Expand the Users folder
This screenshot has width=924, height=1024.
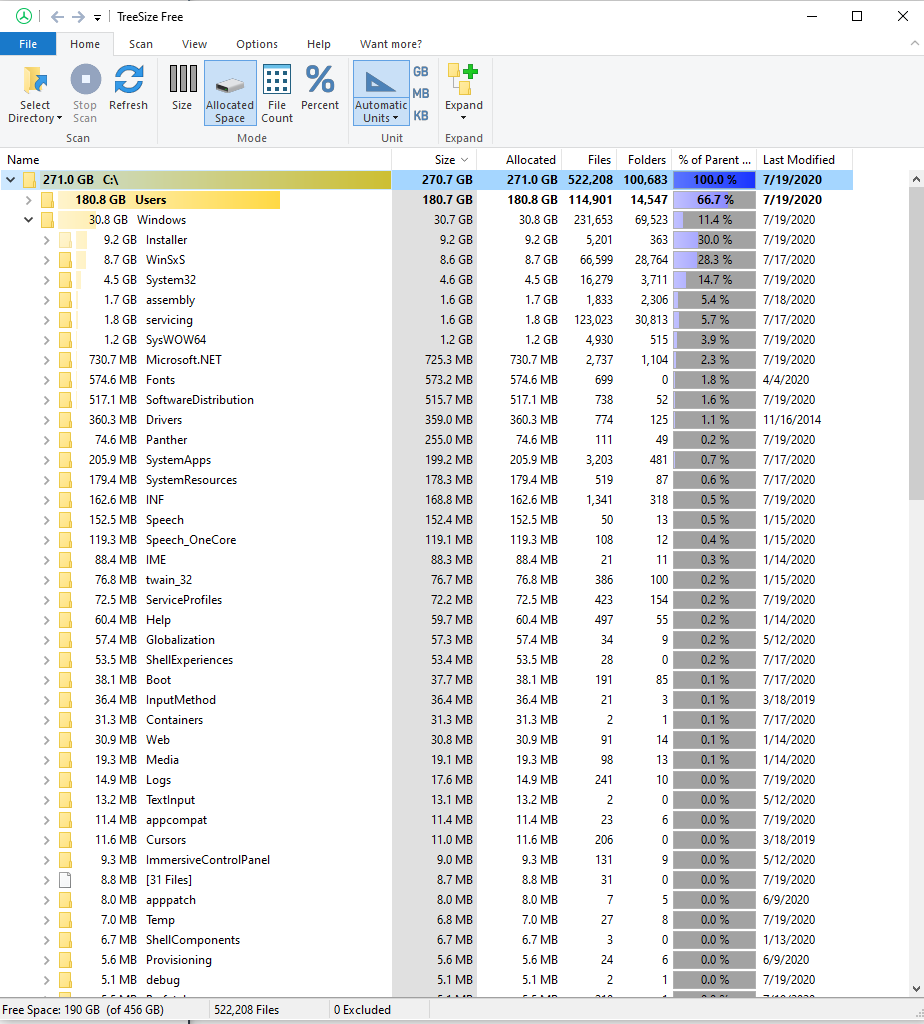[28, 200]
